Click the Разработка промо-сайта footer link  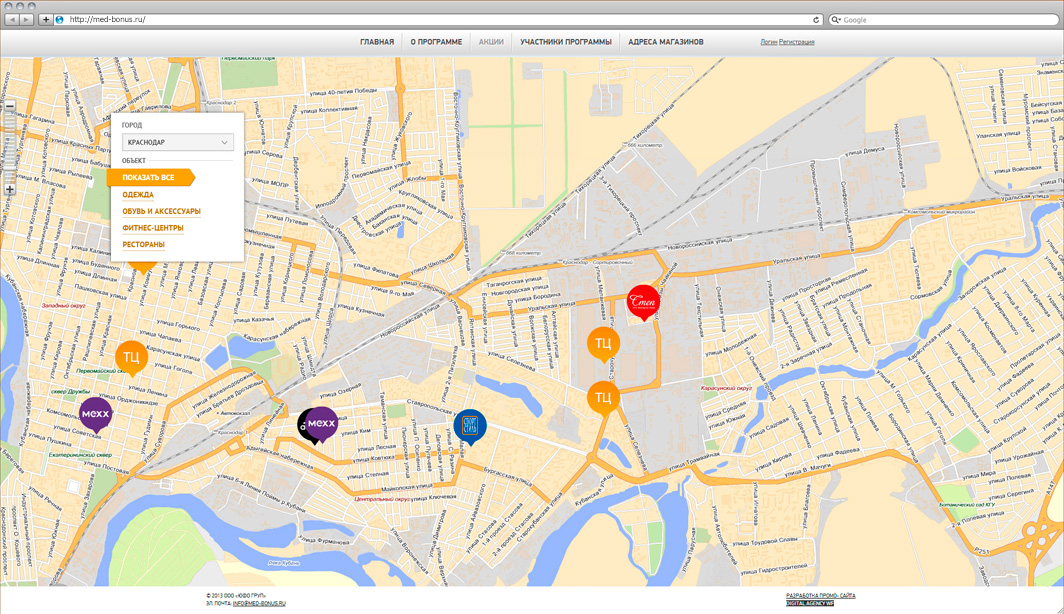(x=820, y=596)
